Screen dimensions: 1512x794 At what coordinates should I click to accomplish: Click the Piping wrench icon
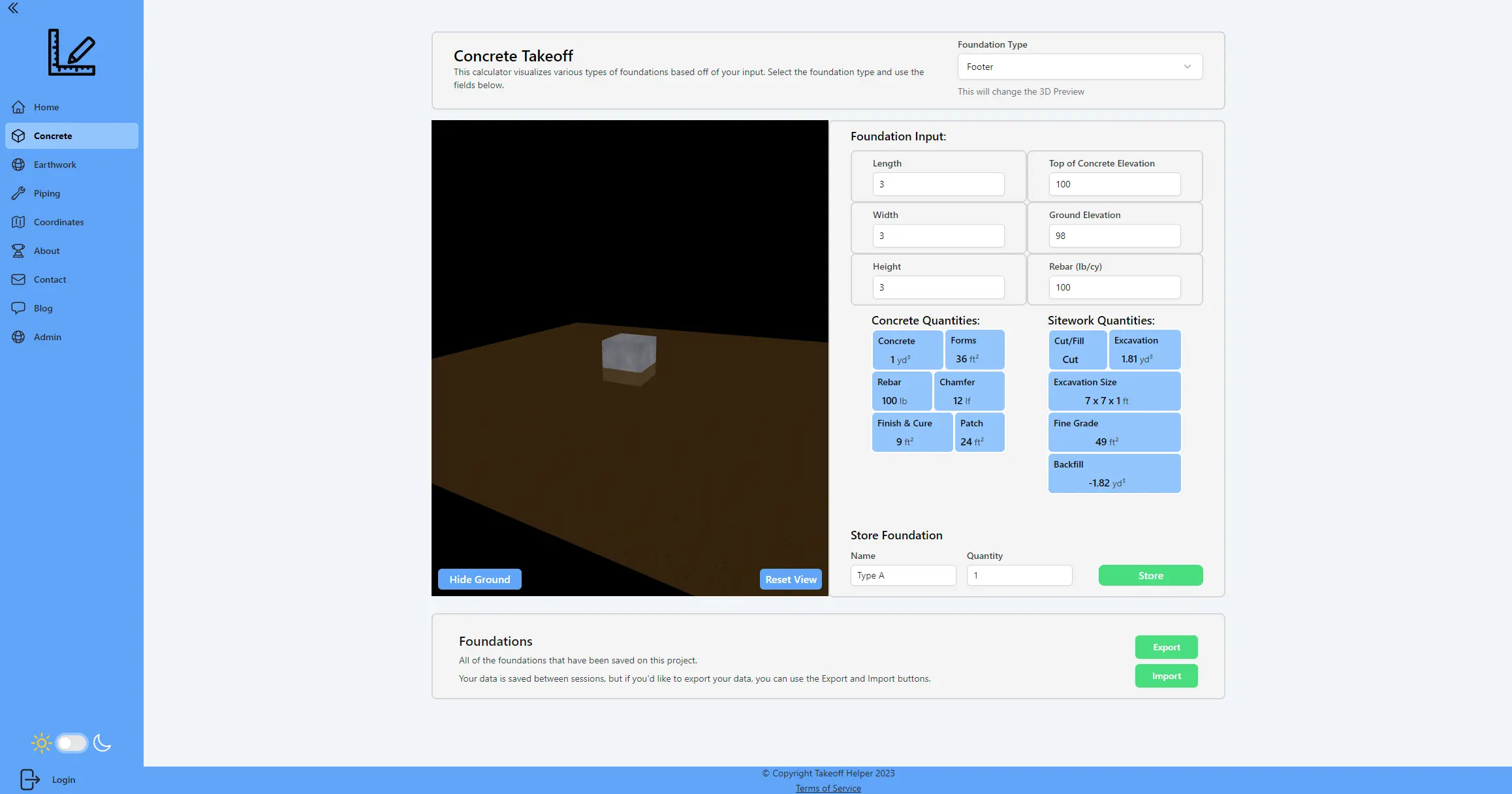pyautogui.click(x=18, y=193)
